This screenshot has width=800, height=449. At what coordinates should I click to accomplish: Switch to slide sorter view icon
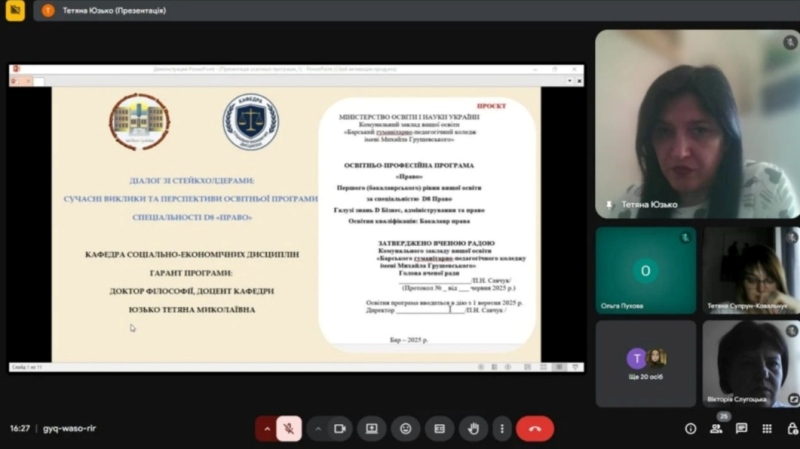pyautogui.click(x=527, y=367)
